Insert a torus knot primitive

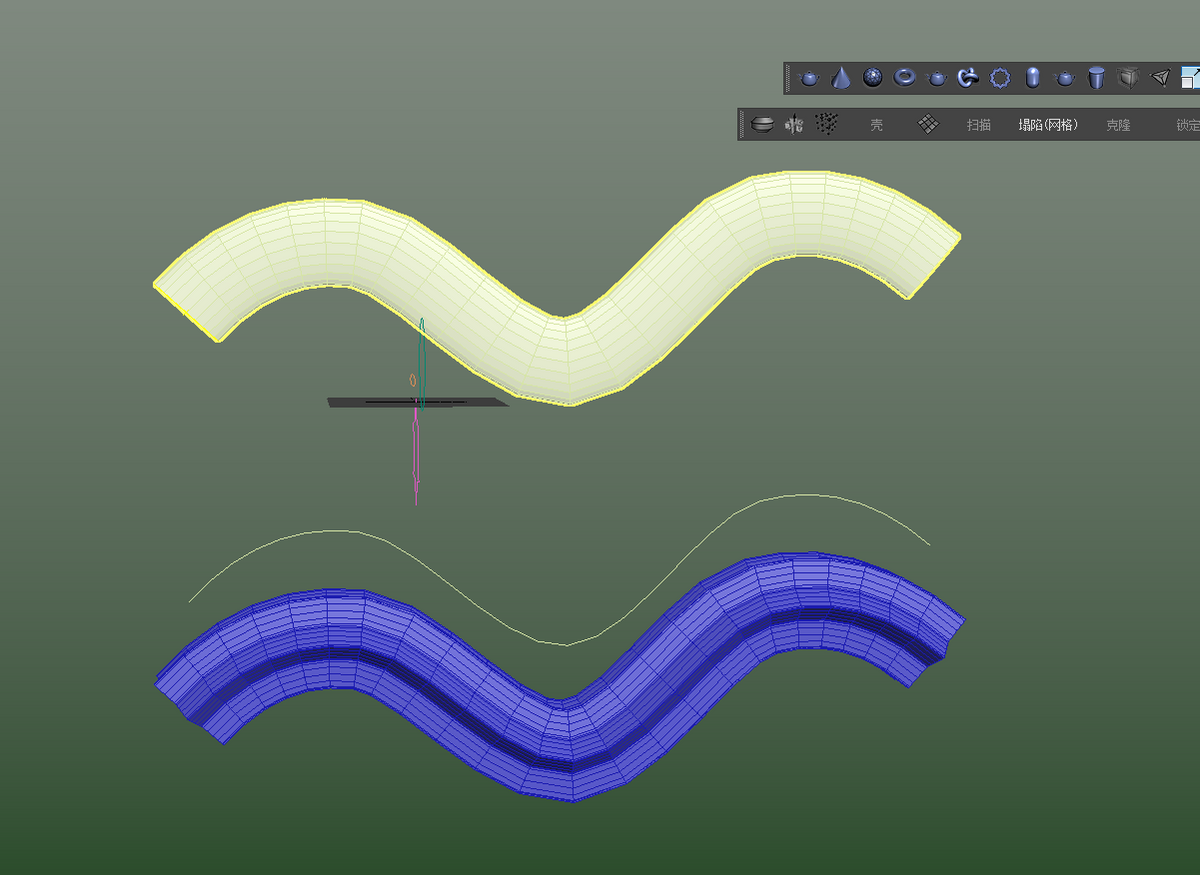click(x=966, y=78)
